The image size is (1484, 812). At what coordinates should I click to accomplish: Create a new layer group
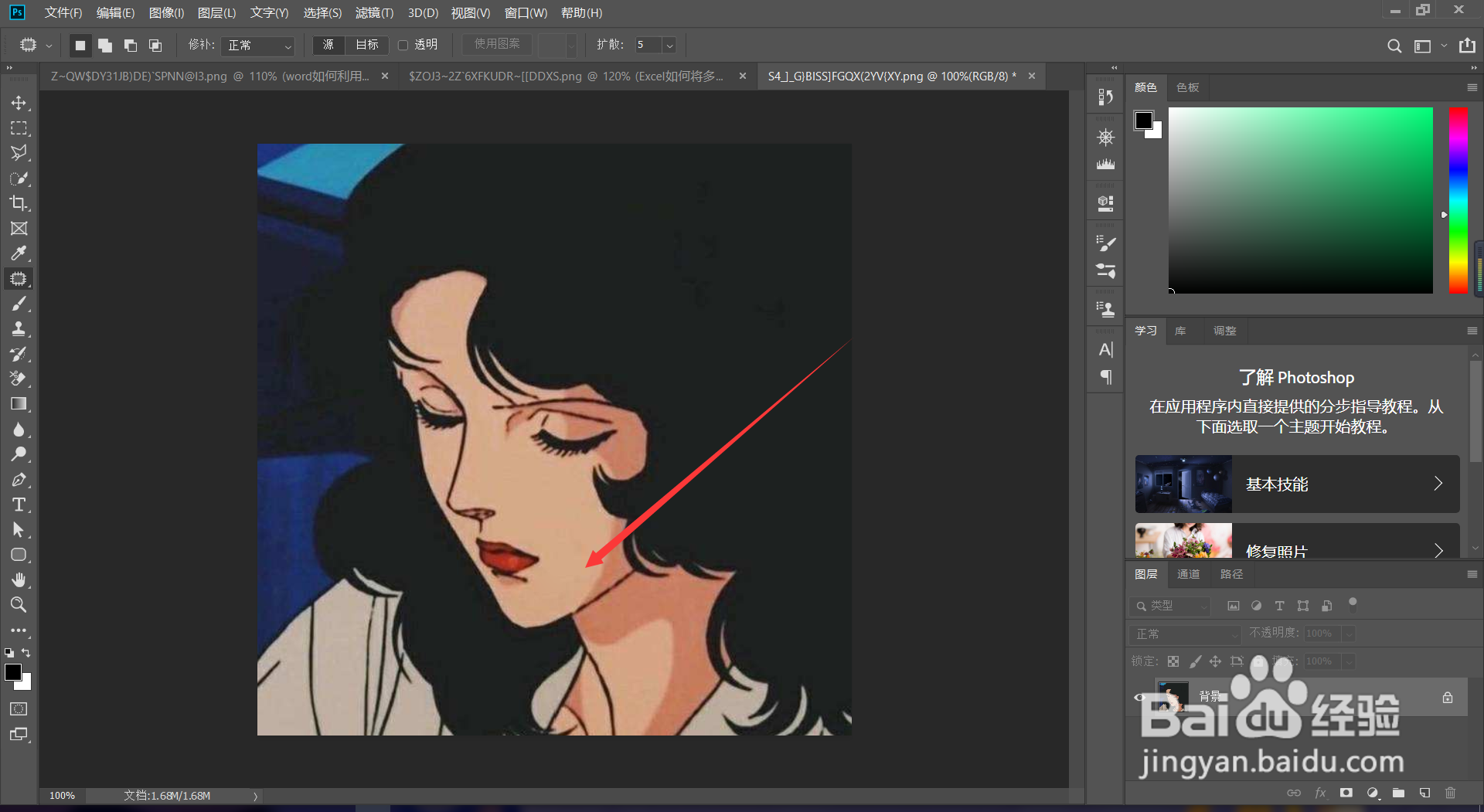pos(1399,793)
